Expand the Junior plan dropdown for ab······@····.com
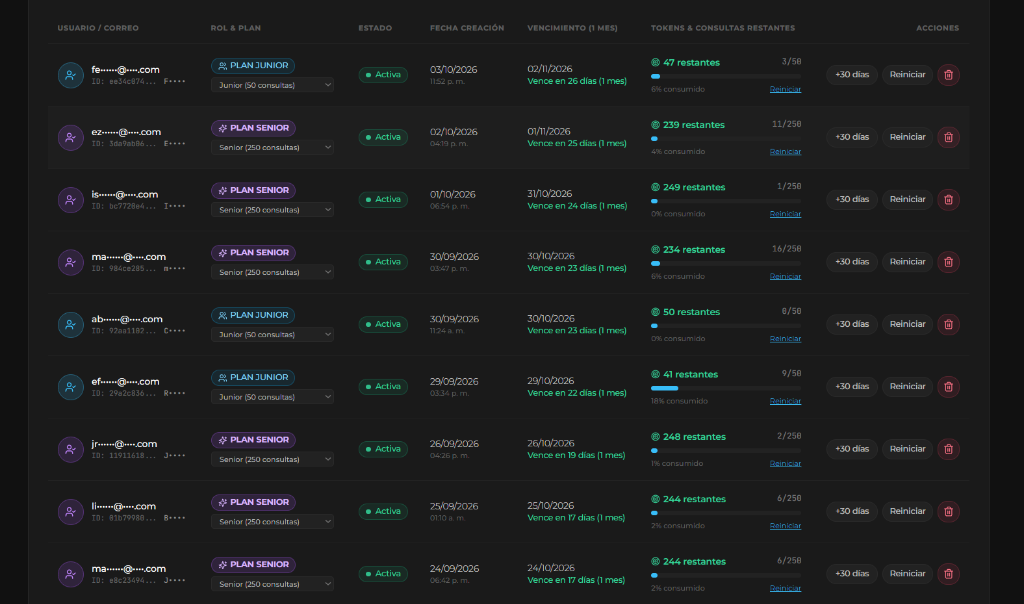Viewport: 1024px width, 604px height. coord(272,334)
